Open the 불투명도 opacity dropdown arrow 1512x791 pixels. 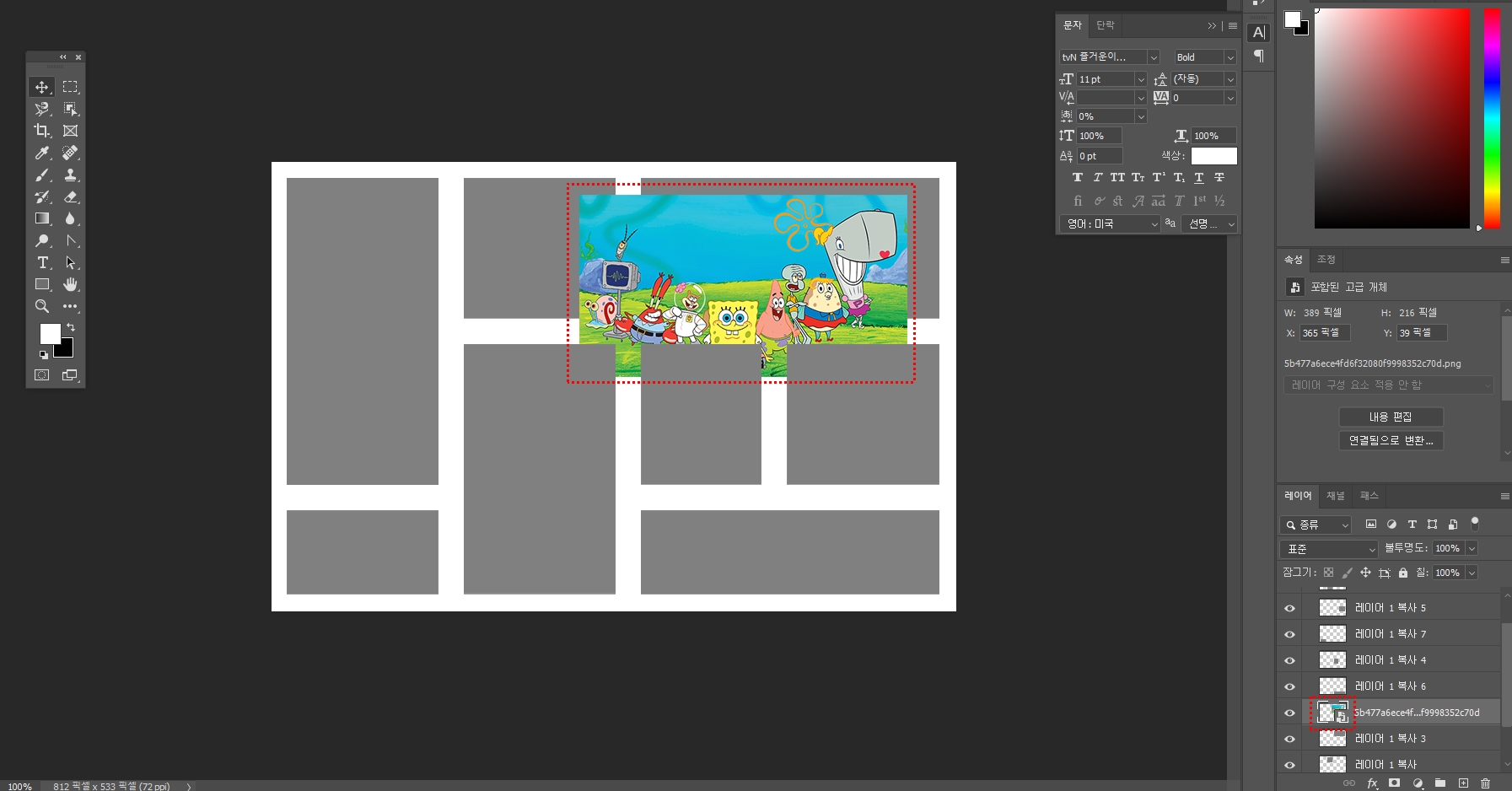coord(1472,548)
